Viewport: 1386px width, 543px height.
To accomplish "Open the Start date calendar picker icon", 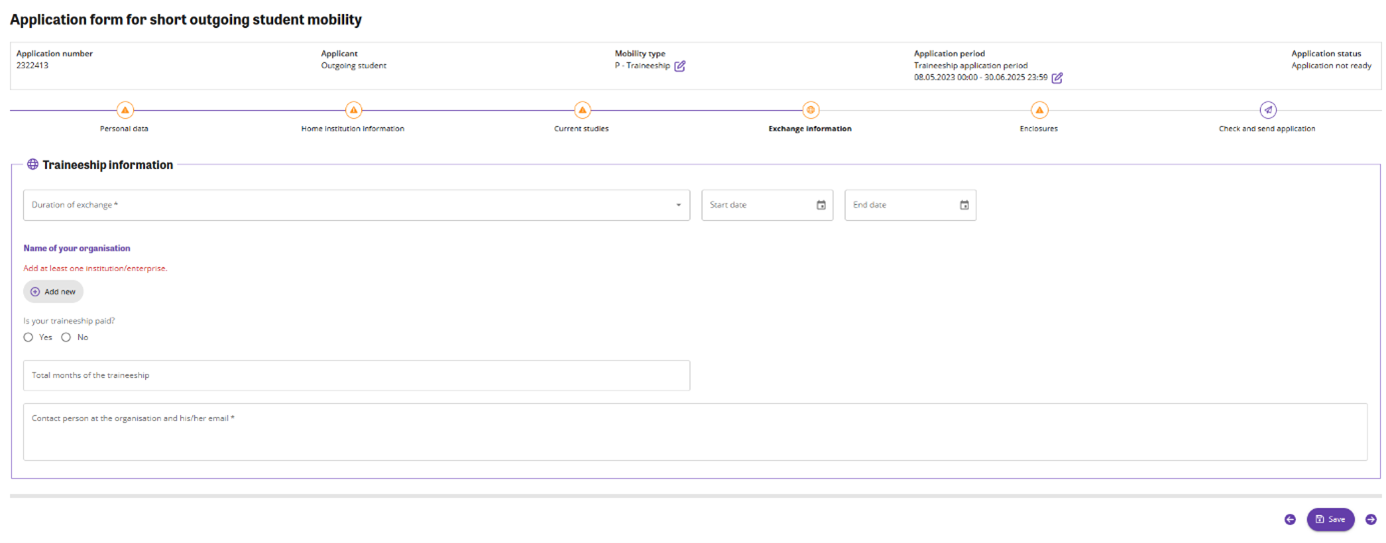I will coord(821,205).
